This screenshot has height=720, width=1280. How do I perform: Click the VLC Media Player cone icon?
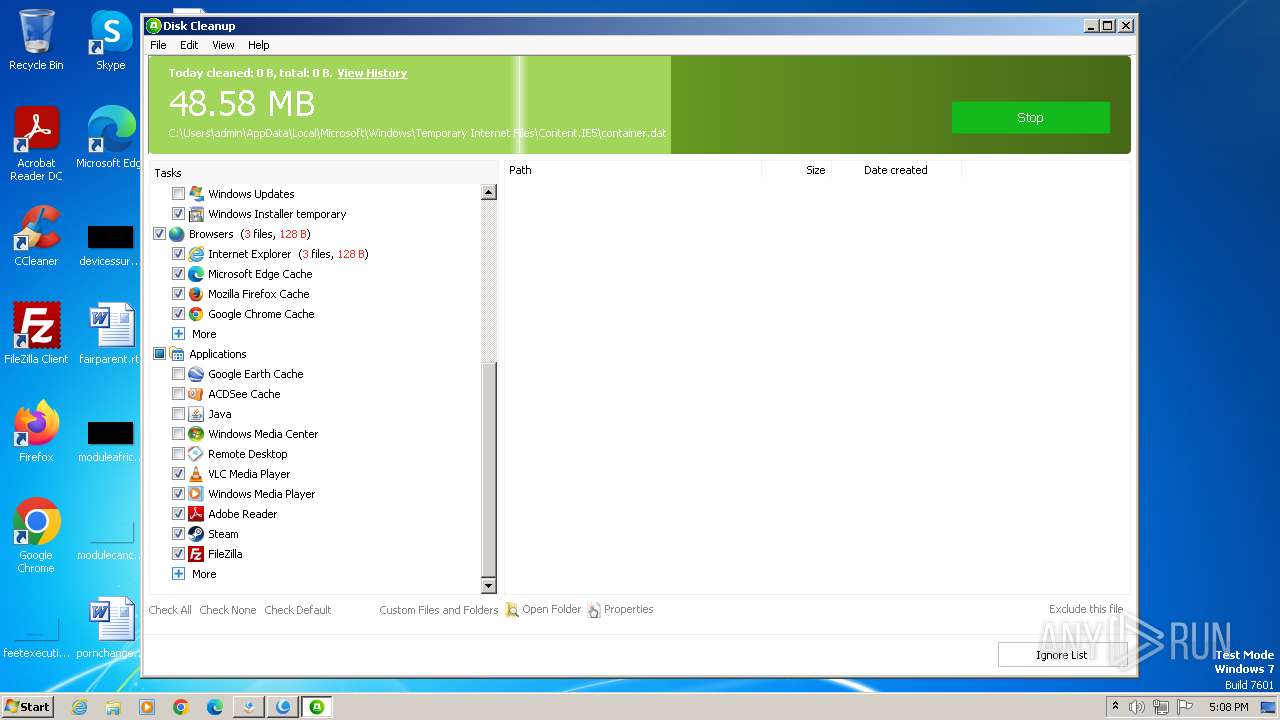coord(196,474)
